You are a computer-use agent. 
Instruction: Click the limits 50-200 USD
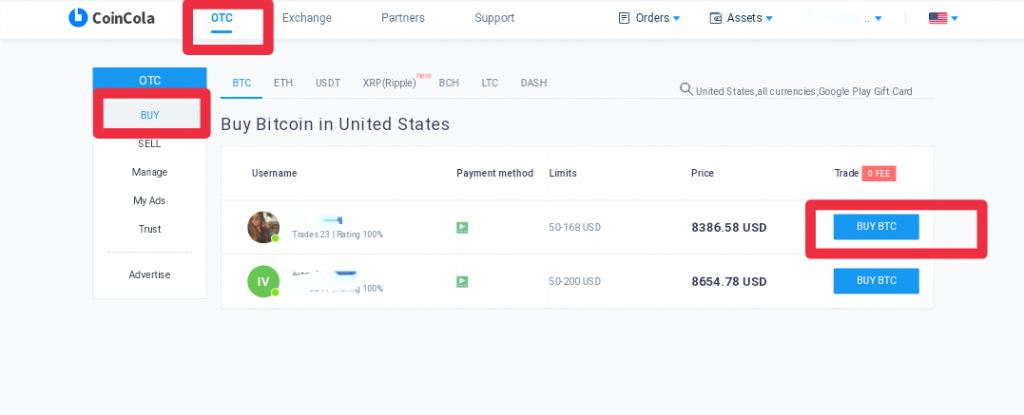tap(575, 282)
